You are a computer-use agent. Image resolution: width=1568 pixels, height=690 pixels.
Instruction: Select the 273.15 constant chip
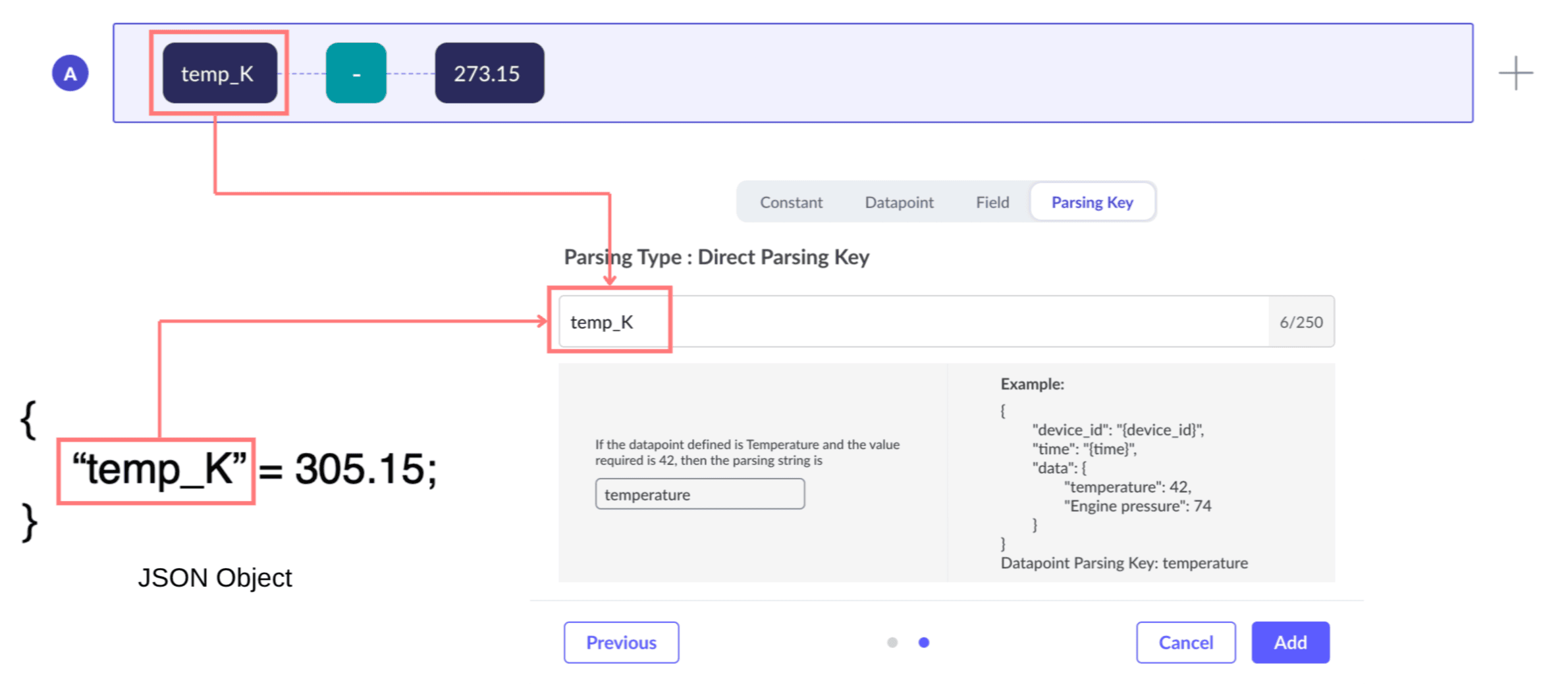[489, 73]
